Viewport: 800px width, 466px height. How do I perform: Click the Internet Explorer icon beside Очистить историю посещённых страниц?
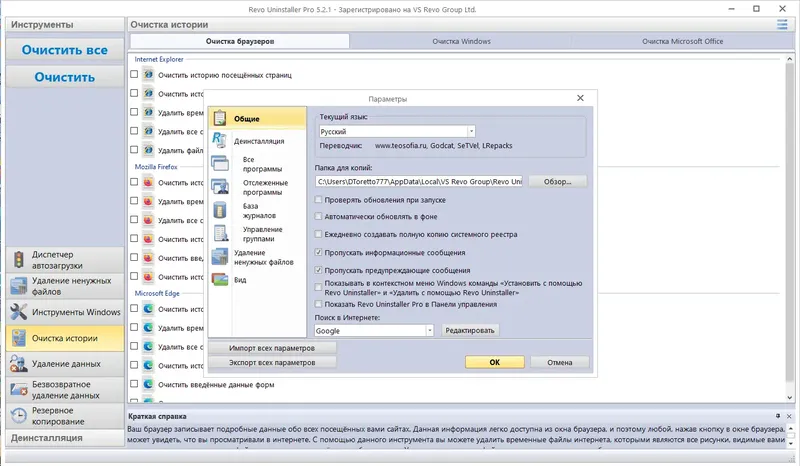coord(148,75)
